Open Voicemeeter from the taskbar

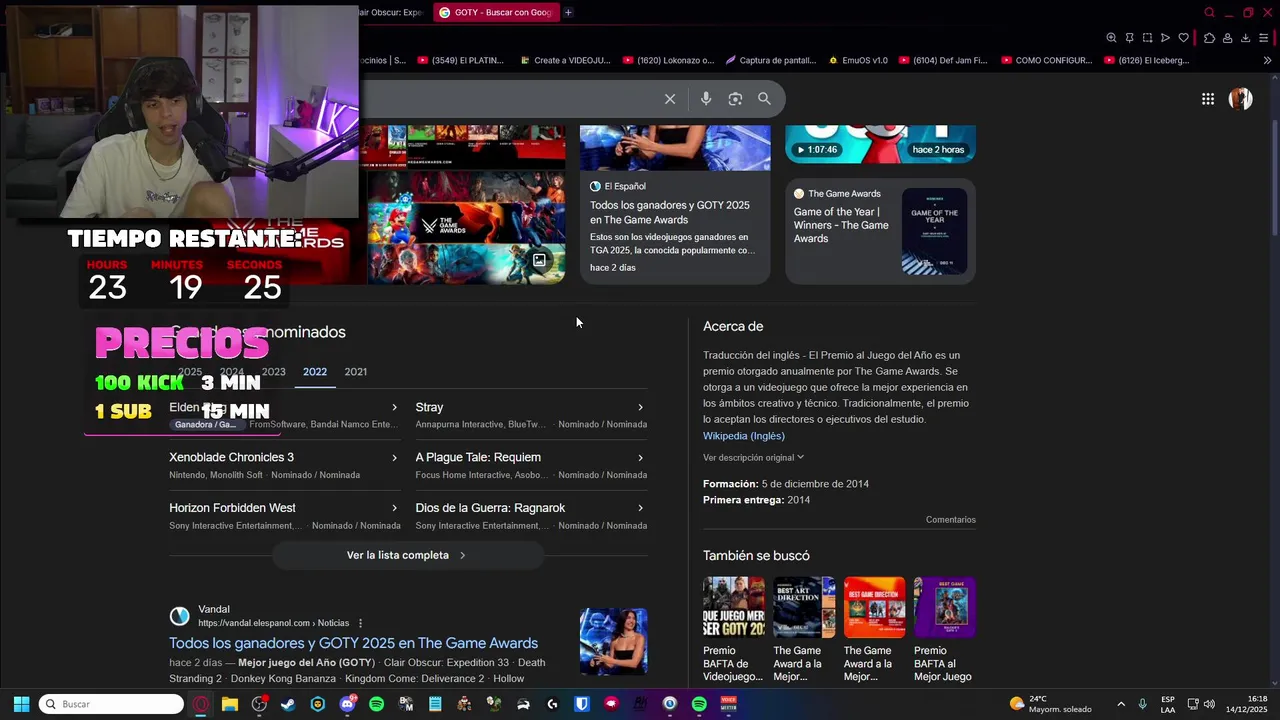point(728,704)
